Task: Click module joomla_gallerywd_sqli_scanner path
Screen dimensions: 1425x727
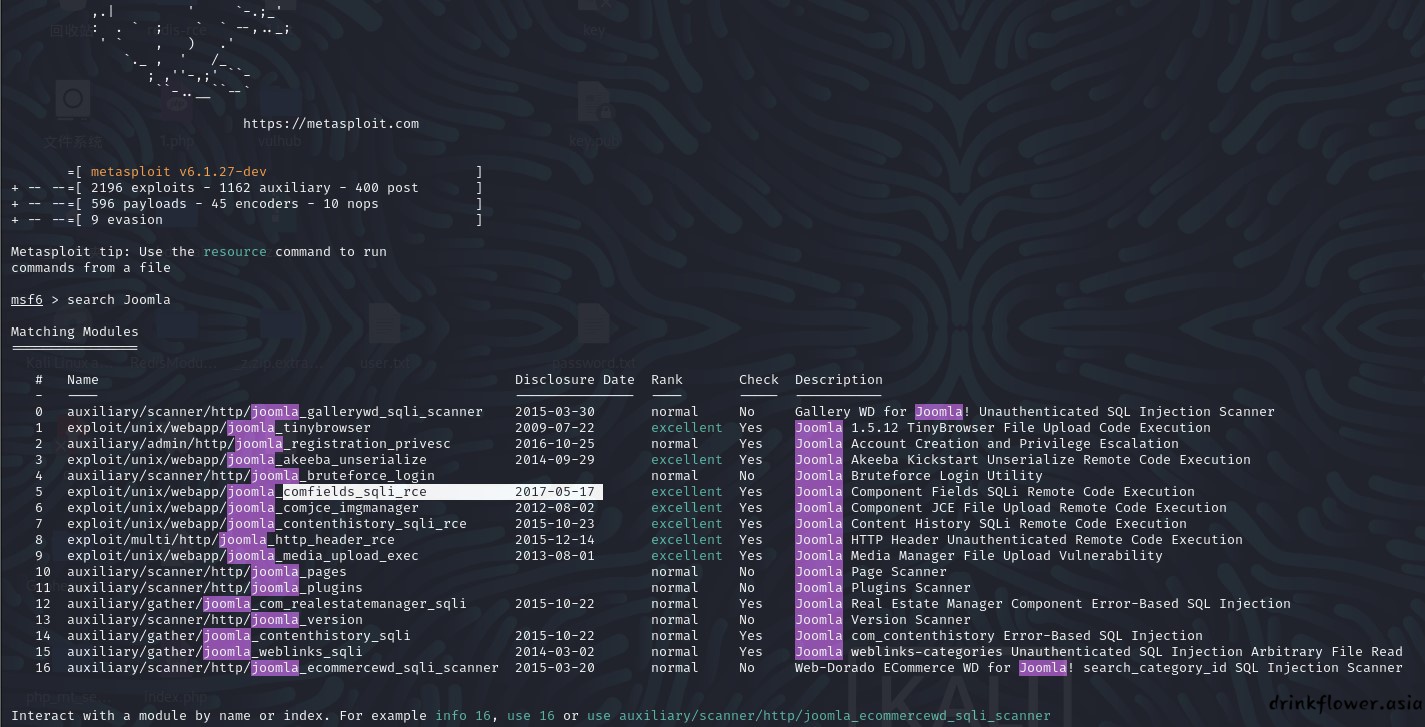Action: point(275,412)
